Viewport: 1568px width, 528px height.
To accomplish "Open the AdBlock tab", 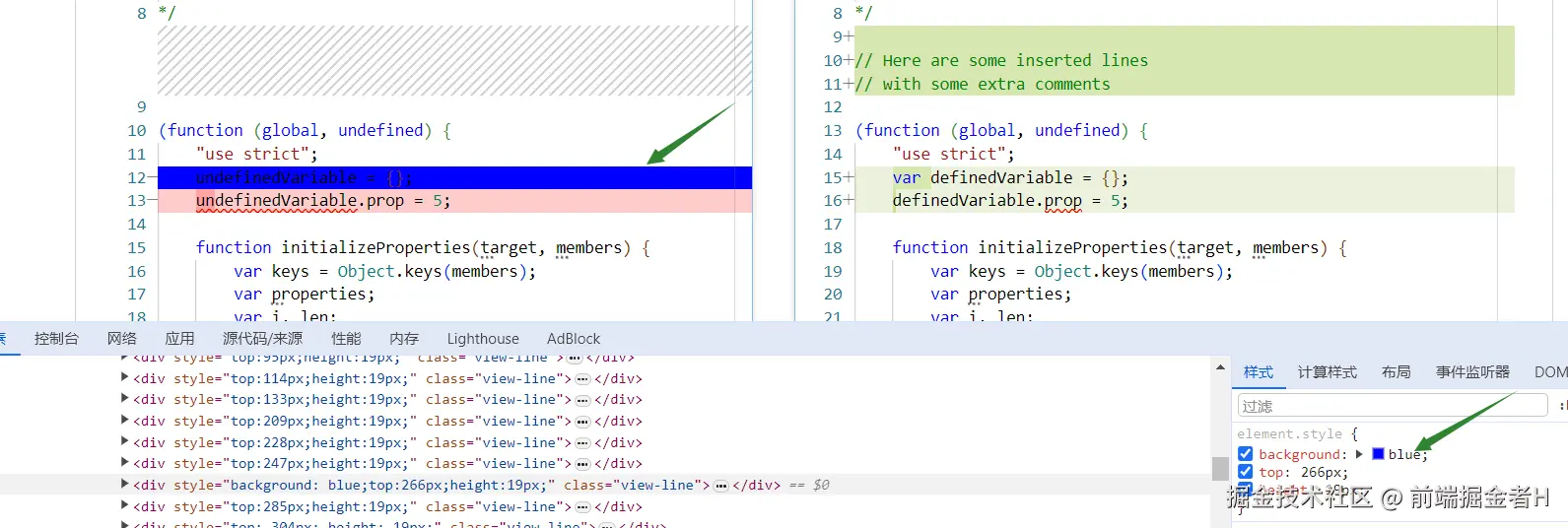I will [574, 338].
